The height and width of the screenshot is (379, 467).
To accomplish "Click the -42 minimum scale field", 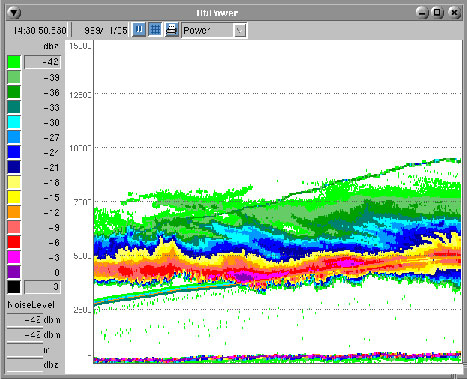I will click(x=43, y=62).
